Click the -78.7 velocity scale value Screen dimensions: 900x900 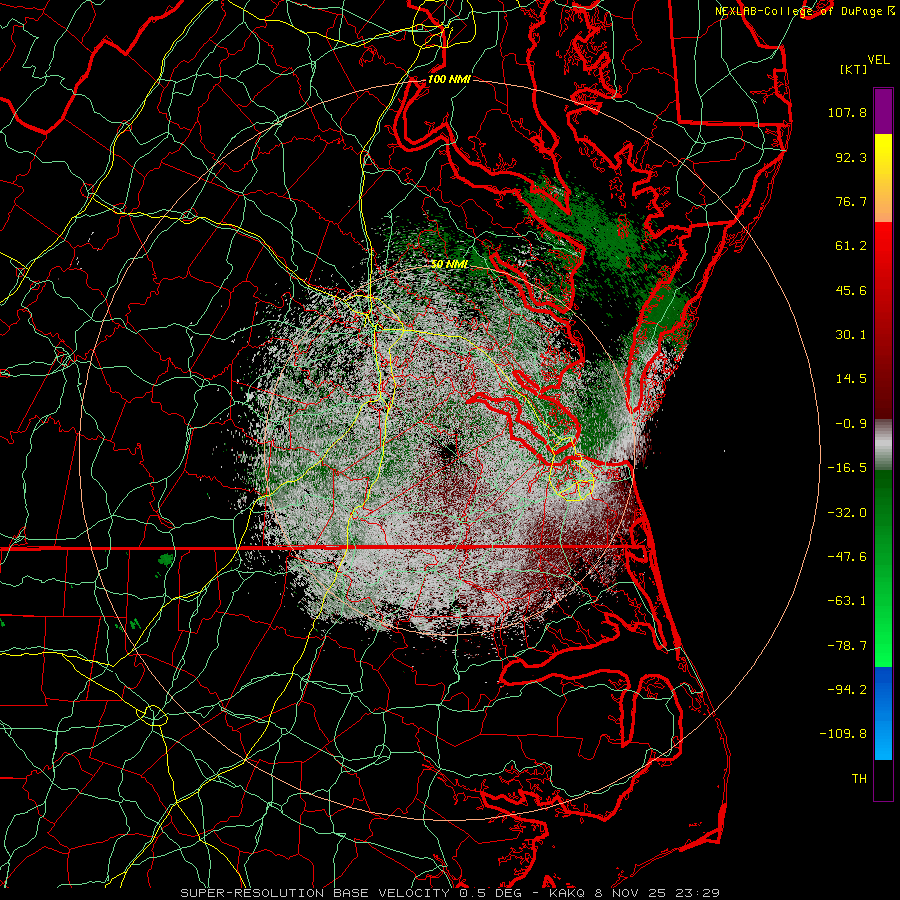pos(847,645)
